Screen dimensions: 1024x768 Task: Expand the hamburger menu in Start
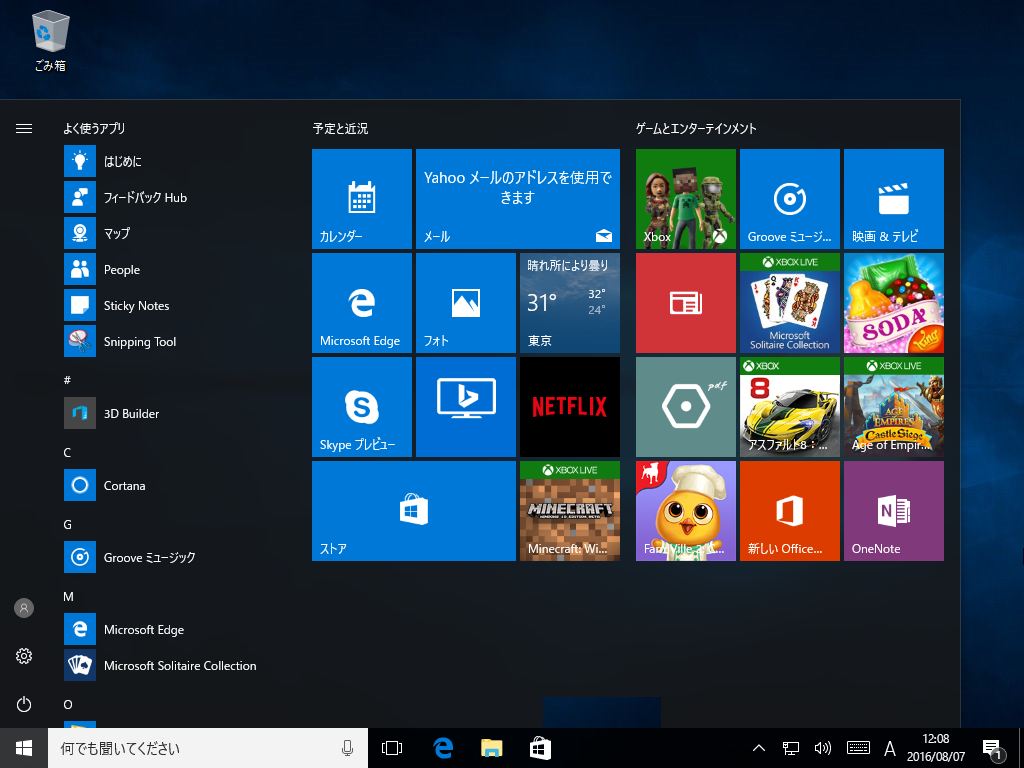tap(24, 129)
